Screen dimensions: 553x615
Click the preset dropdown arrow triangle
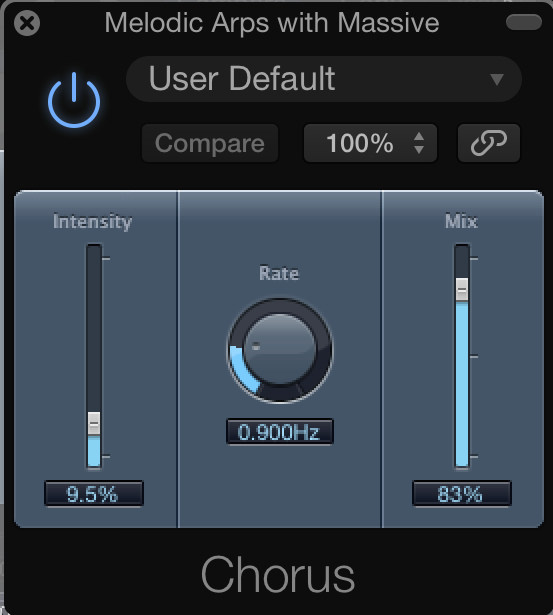(x=497, y=80)
